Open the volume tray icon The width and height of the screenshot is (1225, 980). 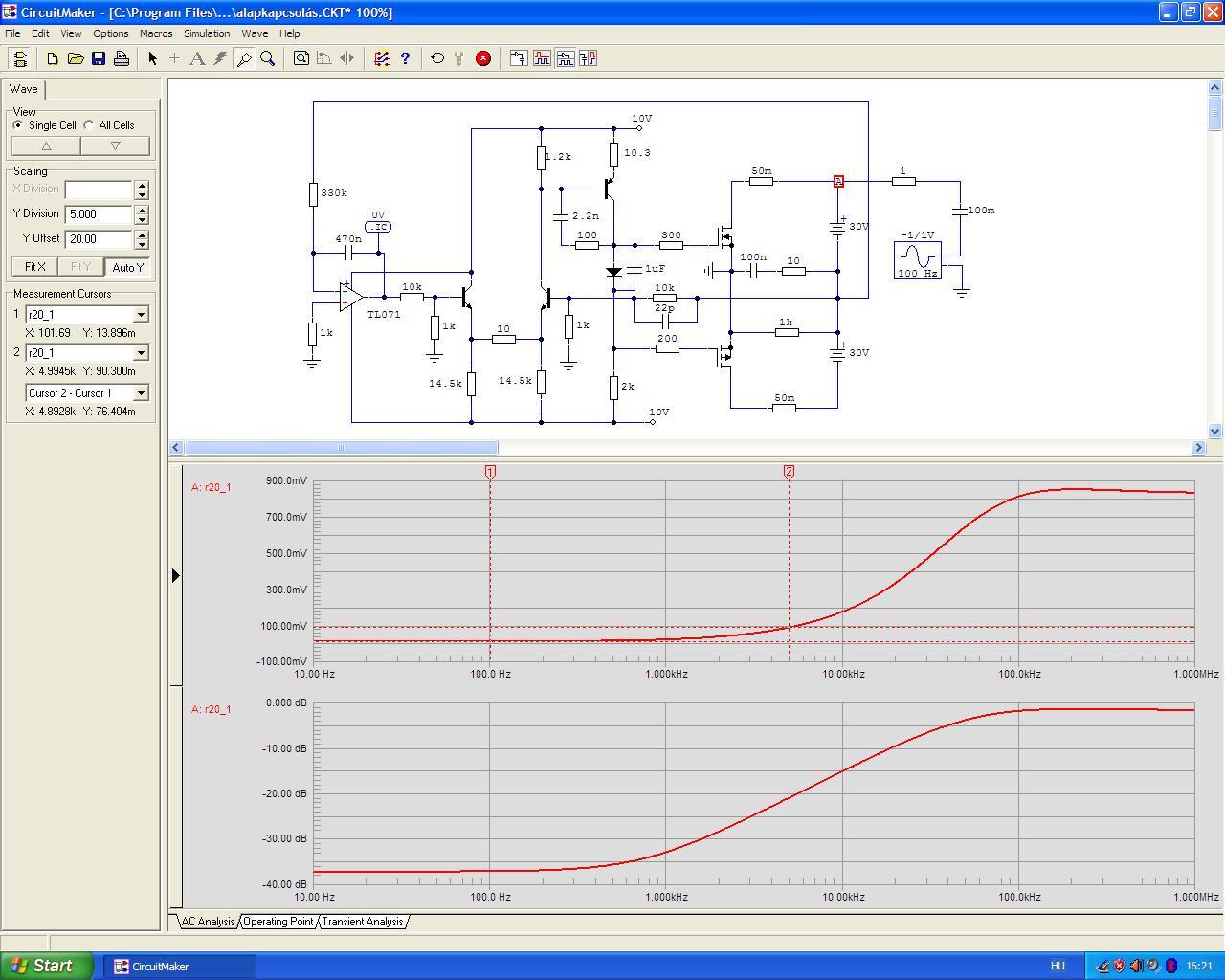(x=1136, y=966)
